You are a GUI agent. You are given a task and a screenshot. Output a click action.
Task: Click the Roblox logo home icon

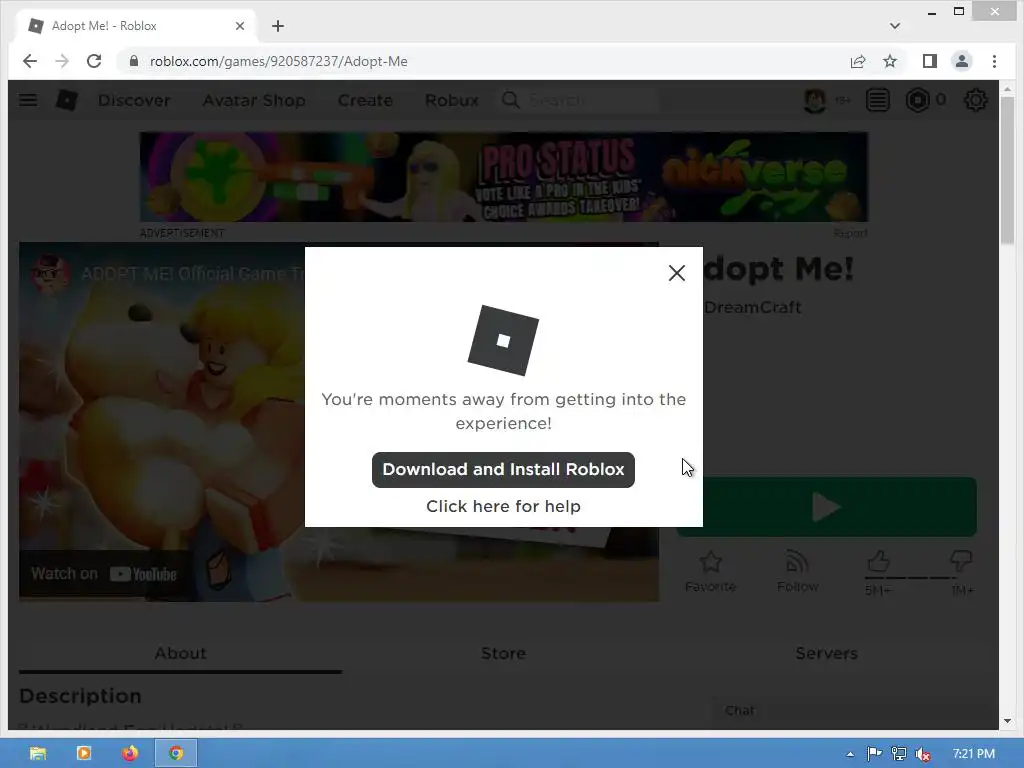67,100
